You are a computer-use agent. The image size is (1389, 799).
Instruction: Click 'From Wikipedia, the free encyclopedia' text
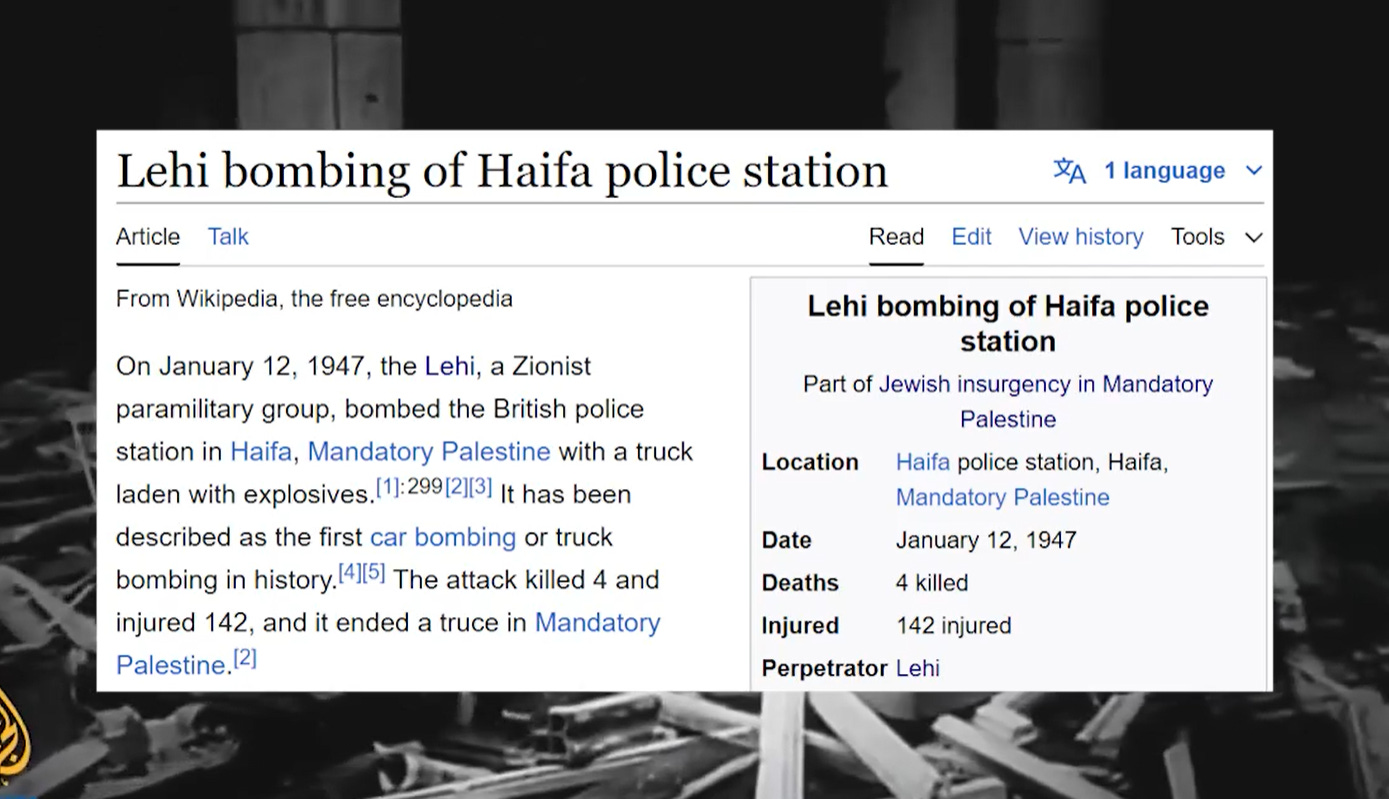click(x=314, y=299)
